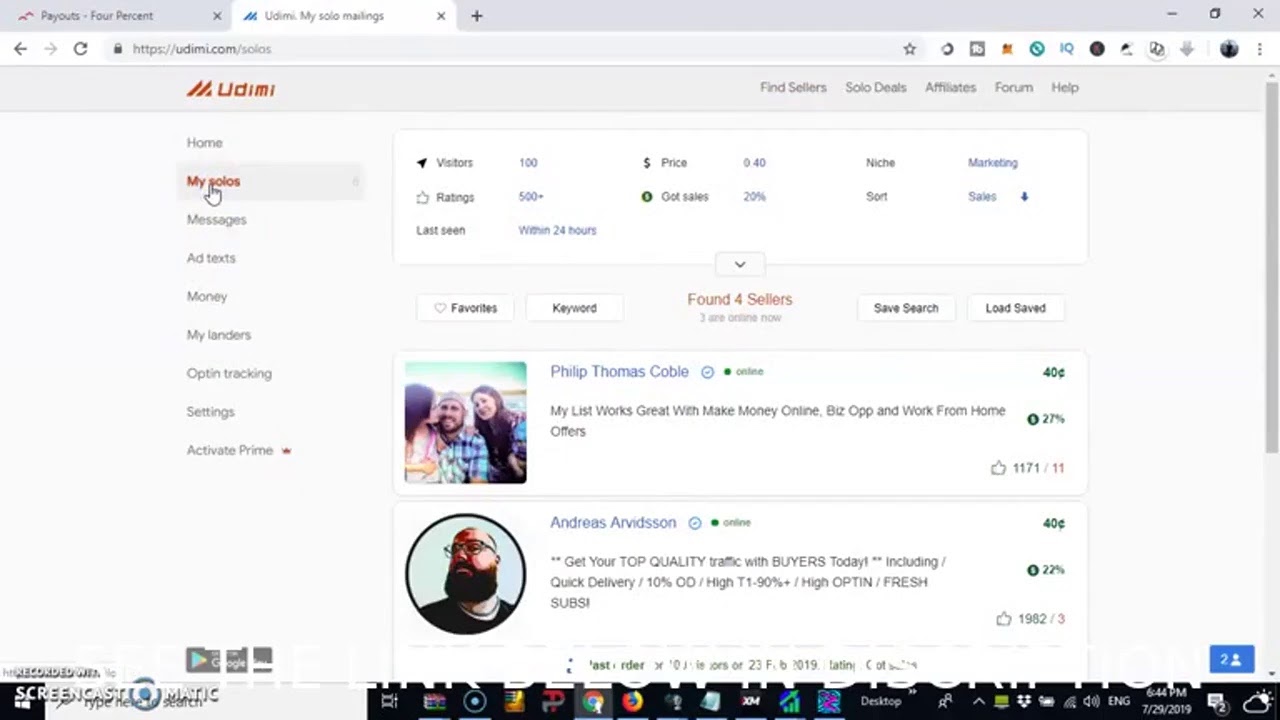Open Chrome from the taskbar
This screenshot has height=720, width=1280.
point(593,701)
